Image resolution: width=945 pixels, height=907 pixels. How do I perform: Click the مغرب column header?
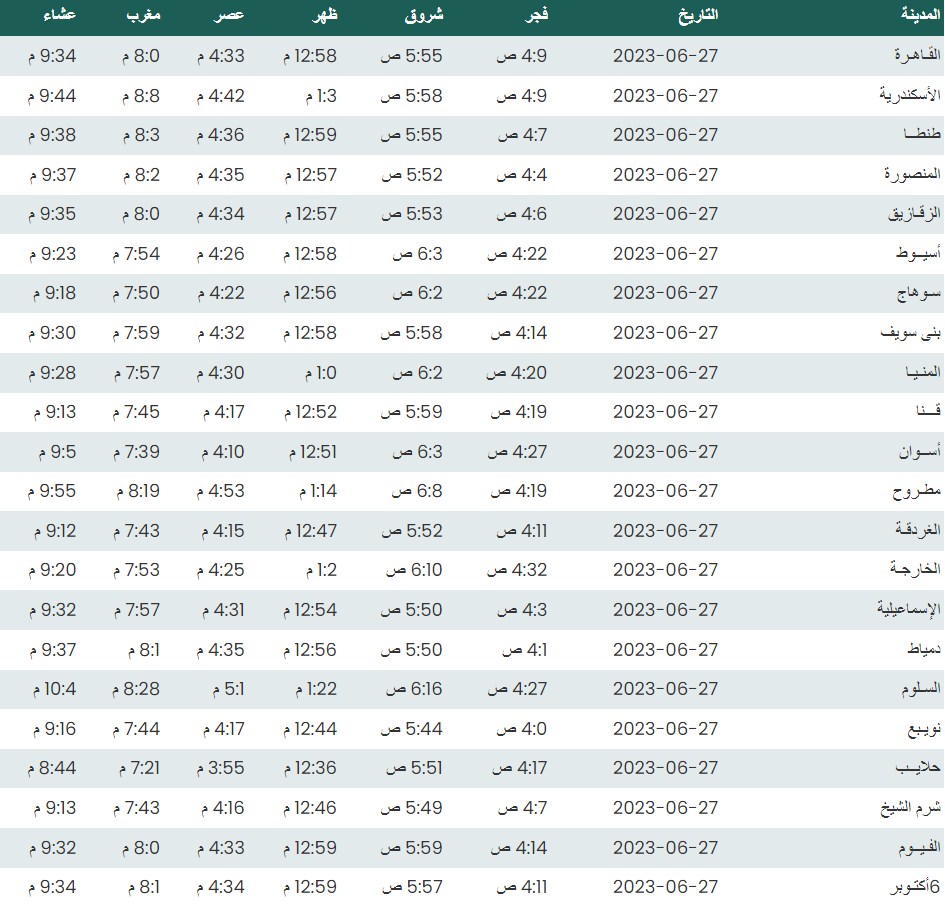pyautogui.click(x=145, y=16)
